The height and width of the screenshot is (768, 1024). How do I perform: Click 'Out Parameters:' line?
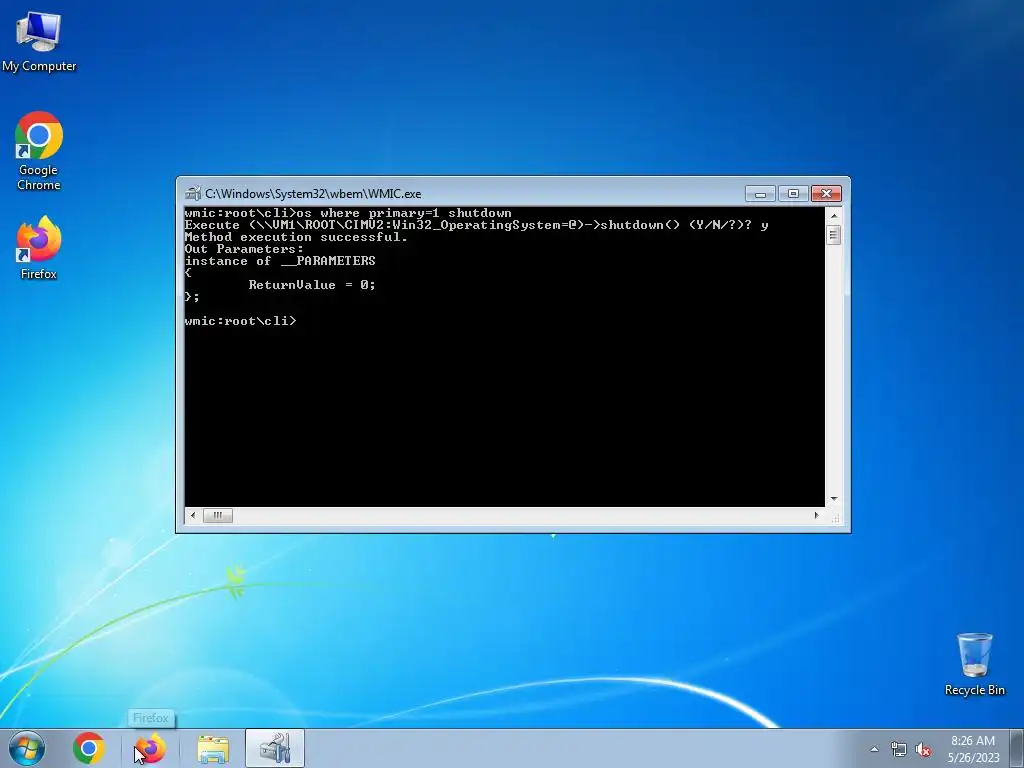tap(244, 249)
